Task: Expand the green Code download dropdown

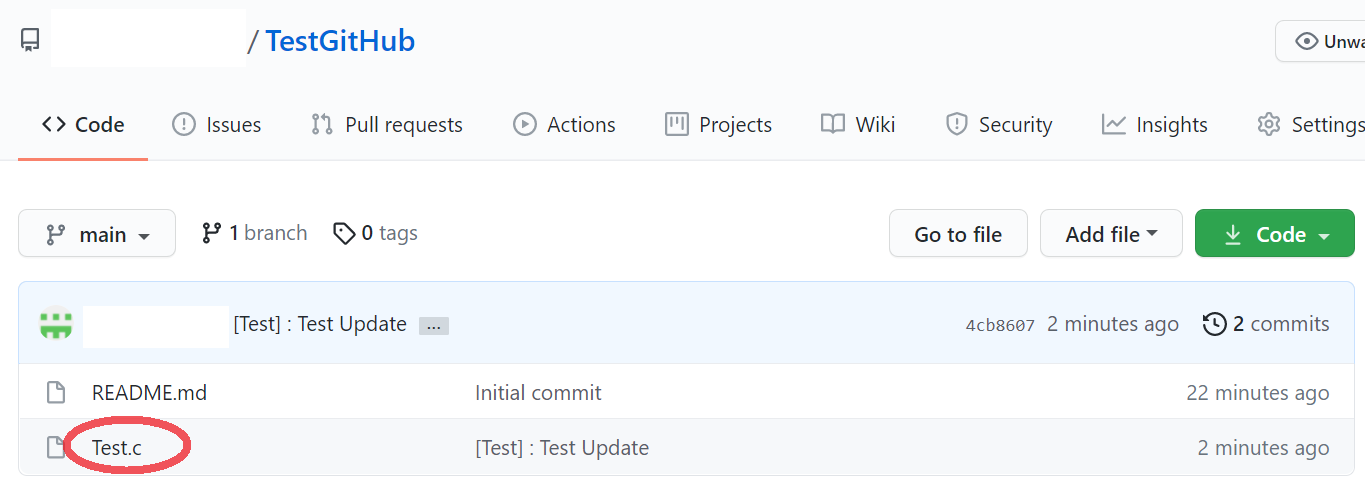Action: [x=1275, y=234]
